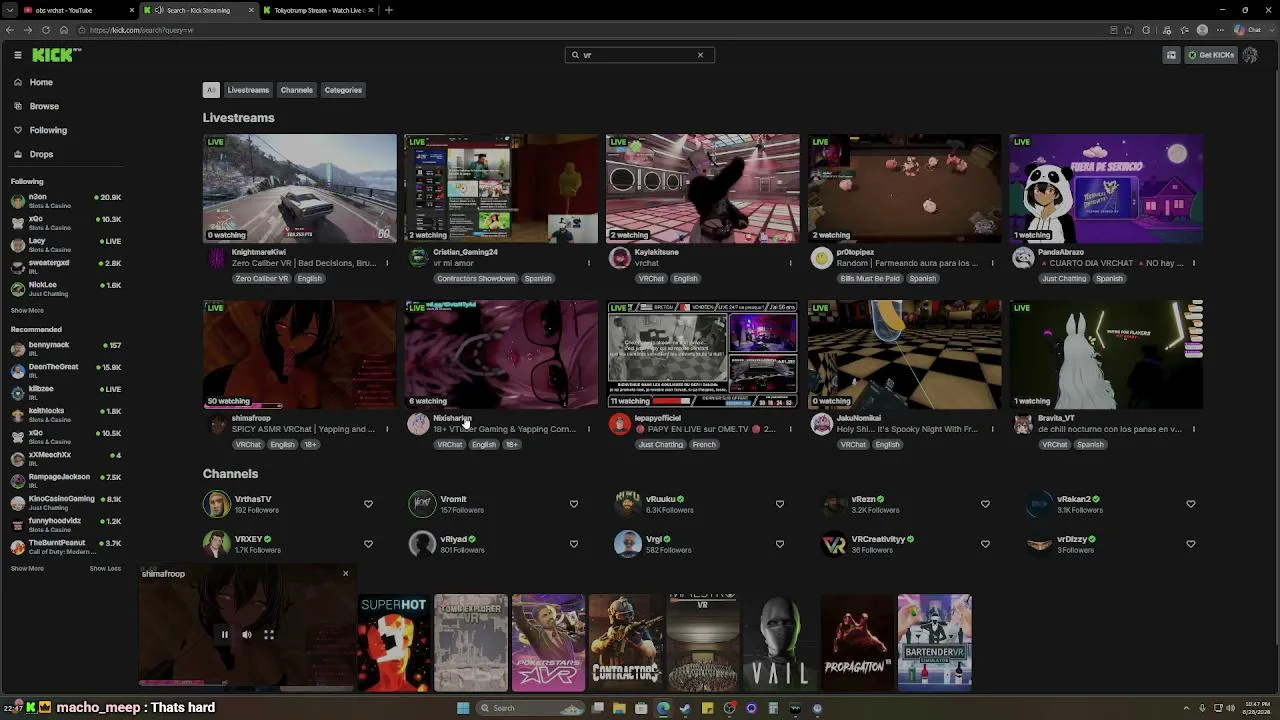Image resolution: width=1280 pixels, height=720 pixels.
Task: Open a new browser tab
Action: pyautogui.click(x=389, y=10)
